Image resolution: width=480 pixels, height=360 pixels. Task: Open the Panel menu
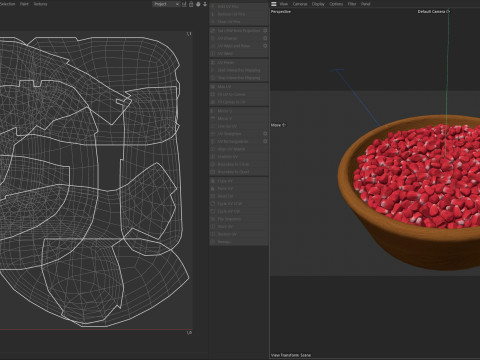point(366,4)
